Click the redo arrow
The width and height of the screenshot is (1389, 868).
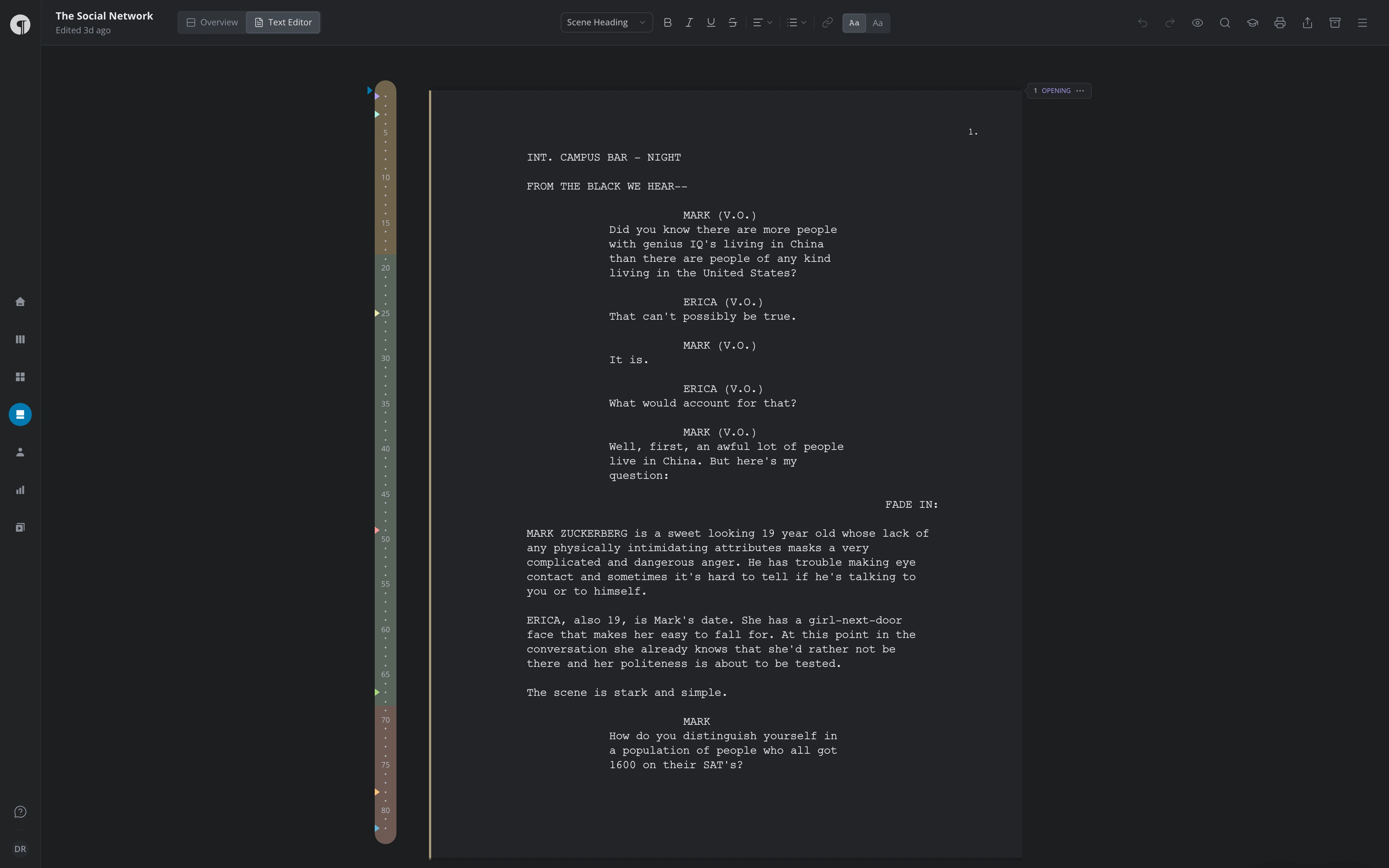(x=1170, y=22)
